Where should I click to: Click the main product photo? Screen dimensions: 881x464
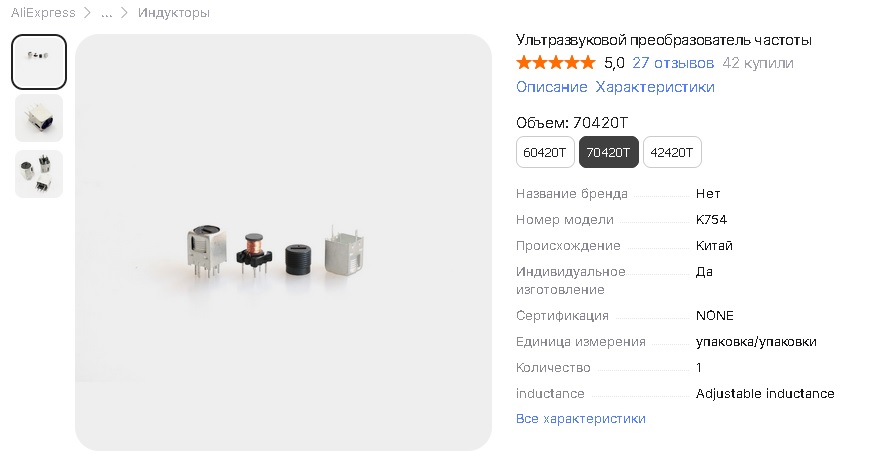click(x=283, y=242)
